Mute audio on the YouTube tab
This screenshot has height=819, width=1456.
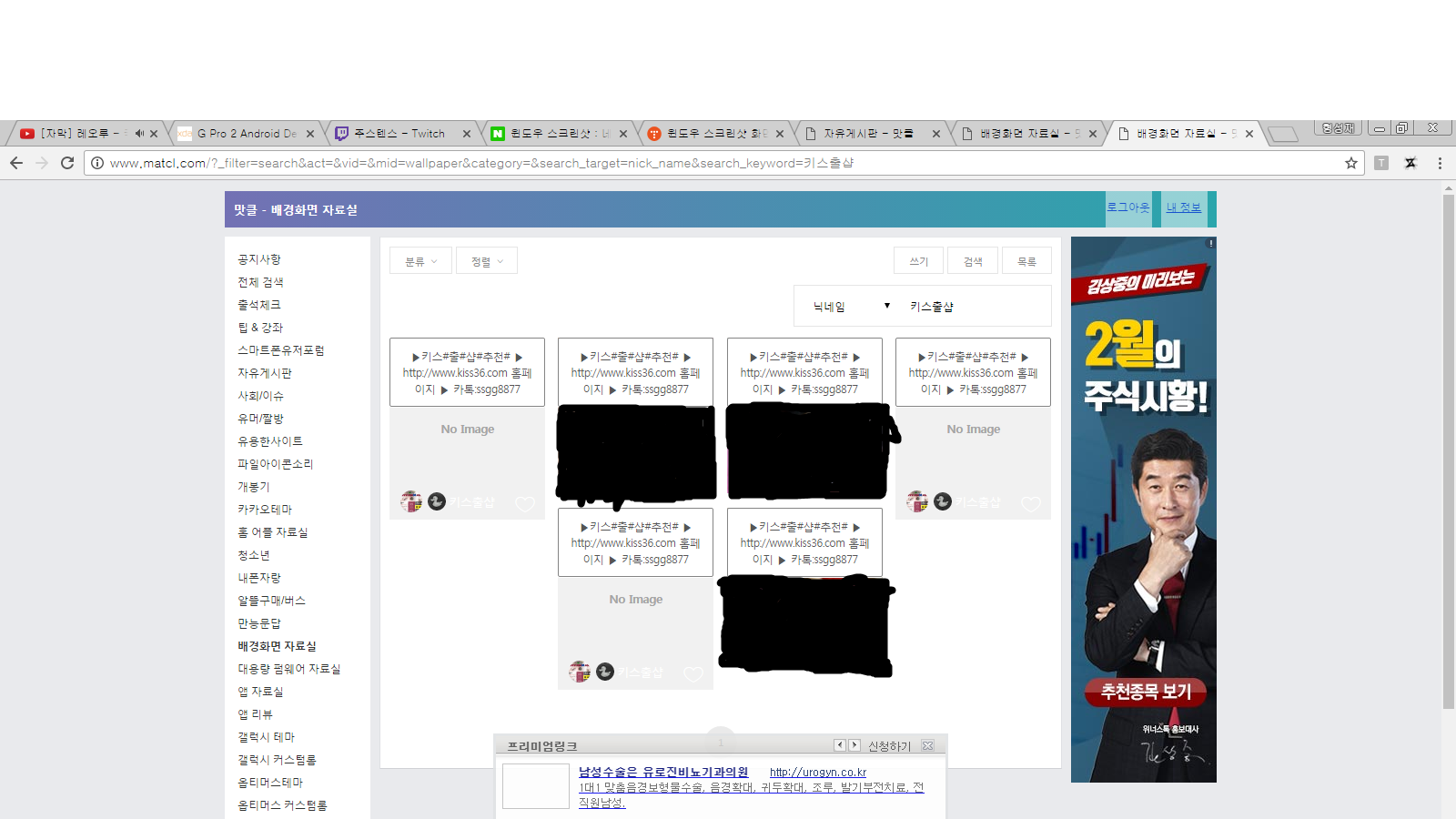(x=139, y=134)
